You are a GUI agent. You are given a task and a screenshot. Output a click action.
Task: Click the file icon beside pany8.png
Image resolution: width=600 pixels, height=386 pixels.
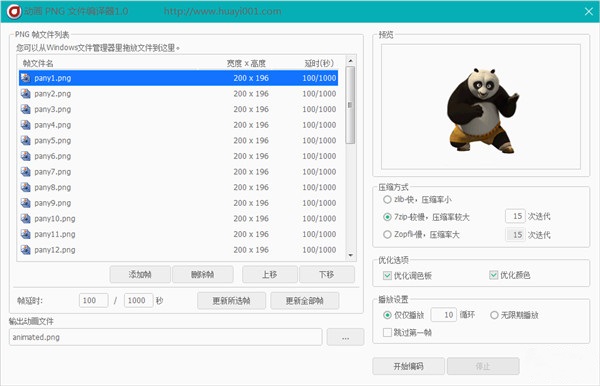coord(26,187)
